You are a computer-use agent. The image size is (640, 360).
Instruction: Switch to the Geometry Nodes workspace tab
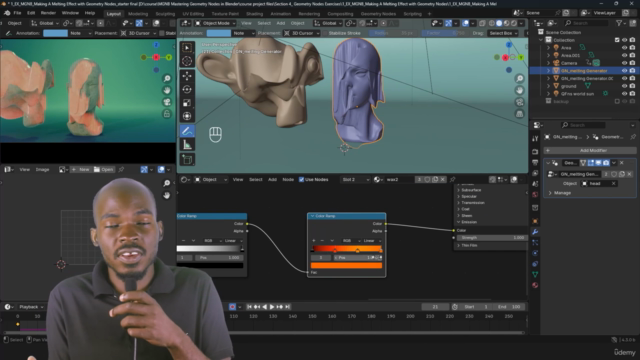click(x=378, y=13)
